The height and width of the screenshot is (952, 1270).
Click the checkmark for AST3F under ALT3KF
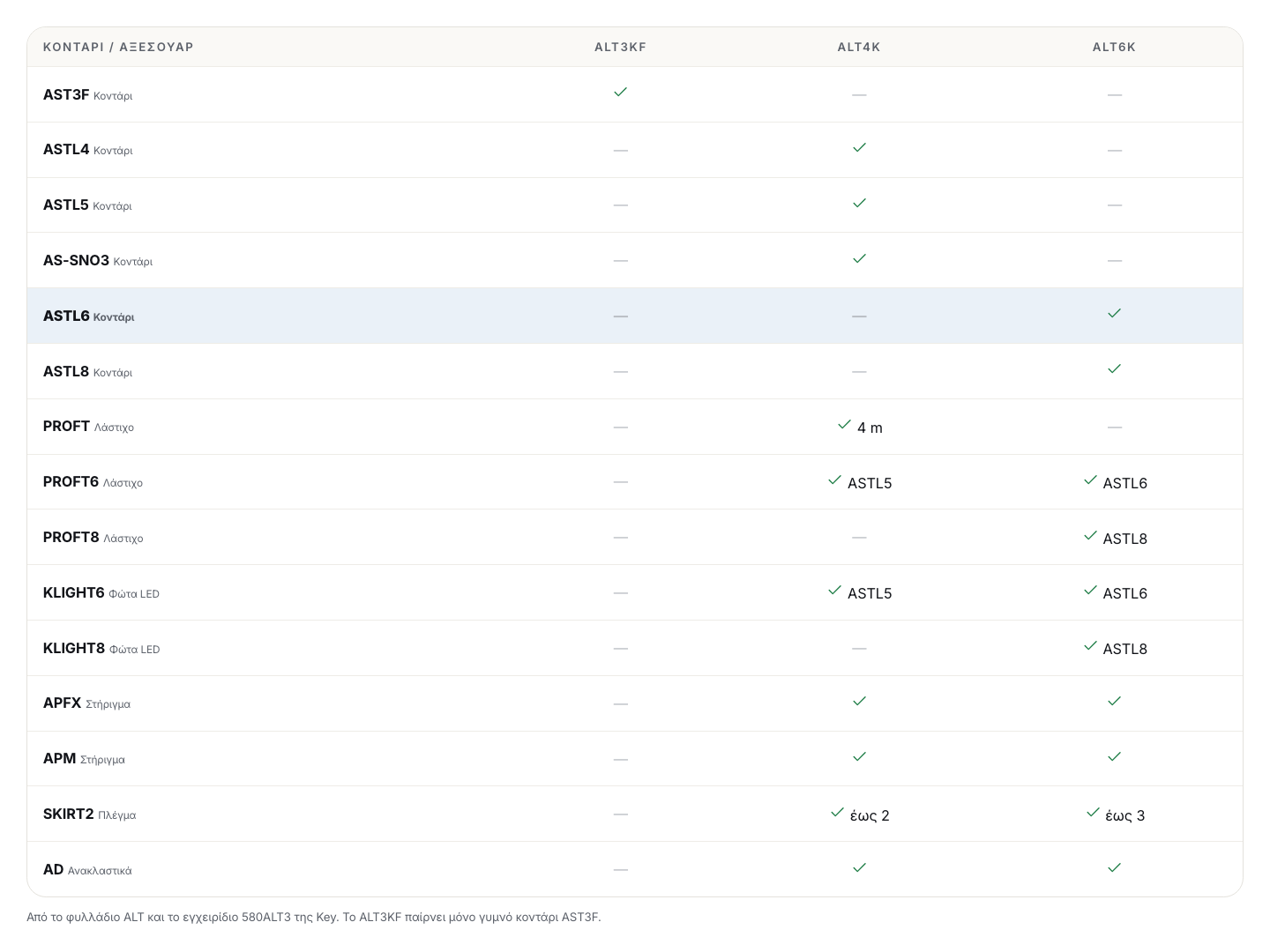tap(620, 92)
